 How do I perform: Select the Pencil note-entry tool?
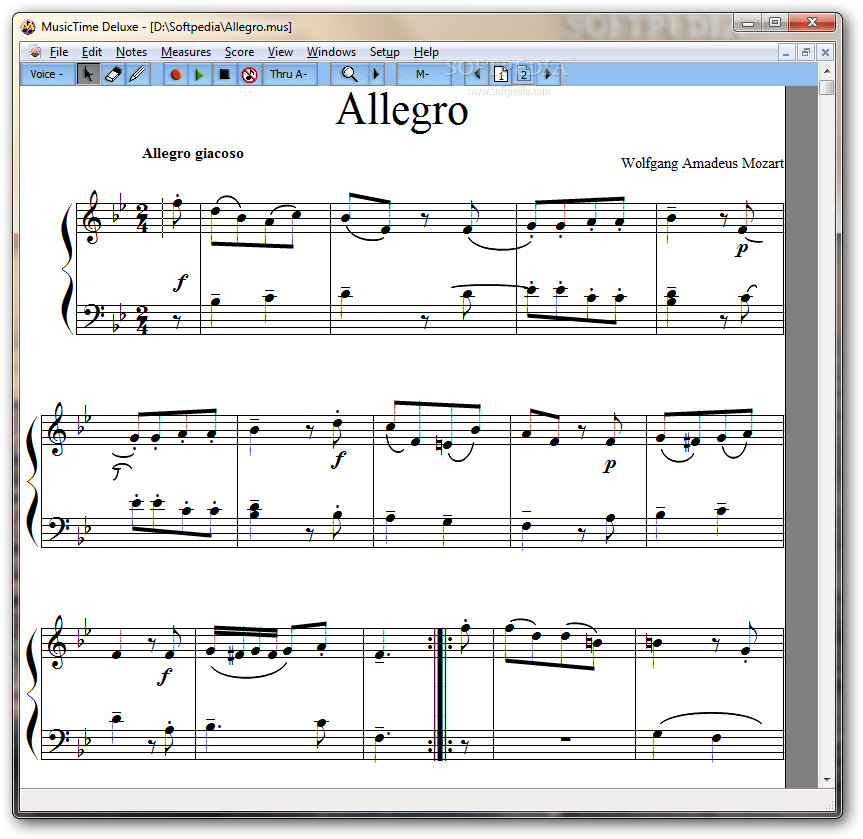coord(138,74)
